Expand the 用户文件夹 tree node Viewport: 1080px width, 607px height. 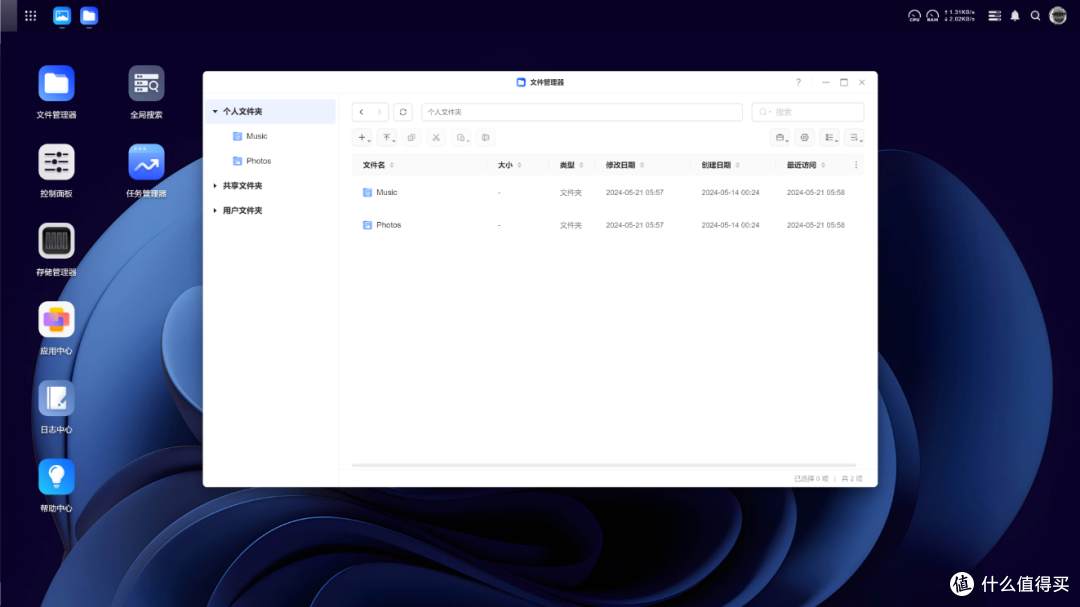[x=215, y=211]
